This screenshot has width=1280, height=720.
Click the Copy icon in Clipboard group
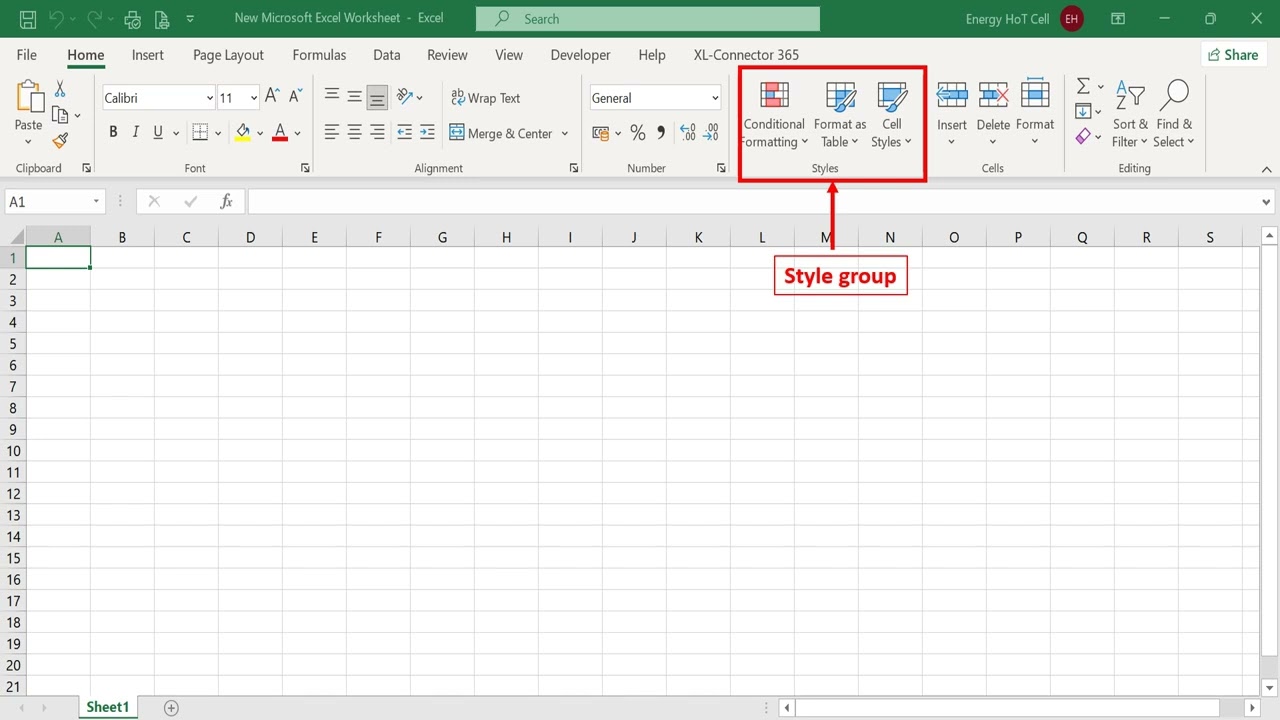[x=60, y=115]
